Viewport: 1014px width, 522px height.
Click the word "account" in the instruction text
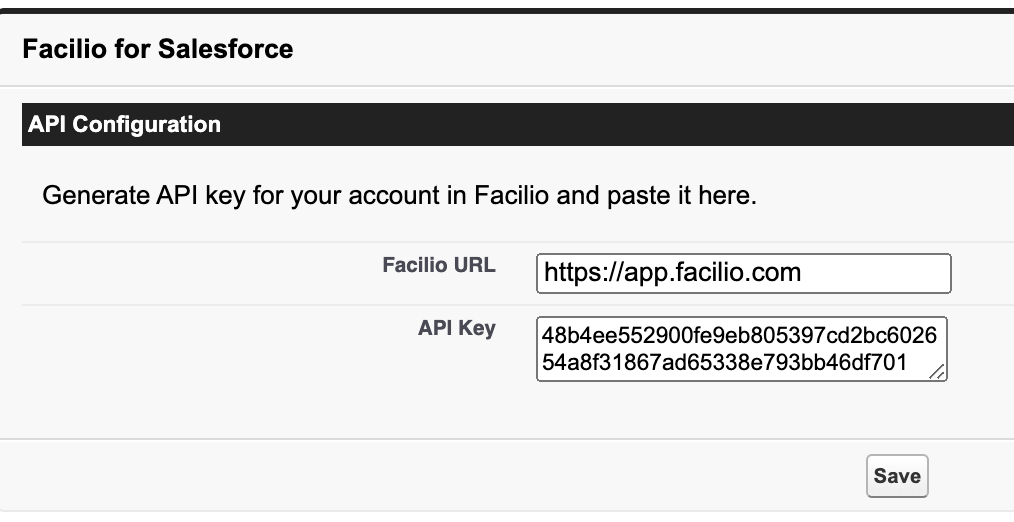[401, 195]
